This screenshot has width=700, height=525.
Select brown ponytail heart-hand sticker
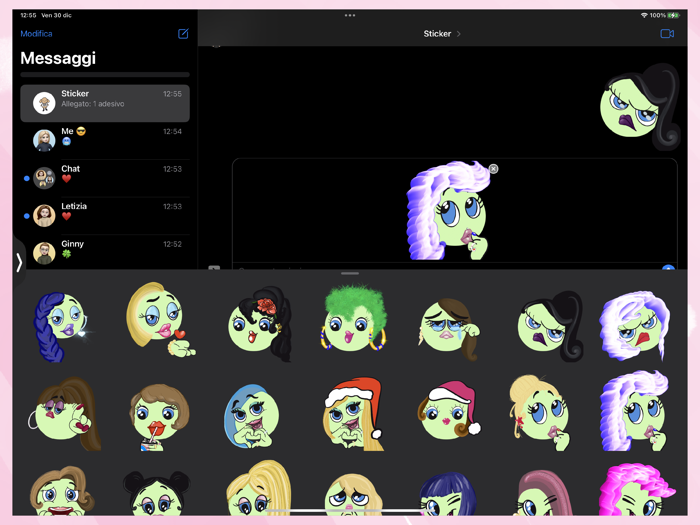coord(65,414)
